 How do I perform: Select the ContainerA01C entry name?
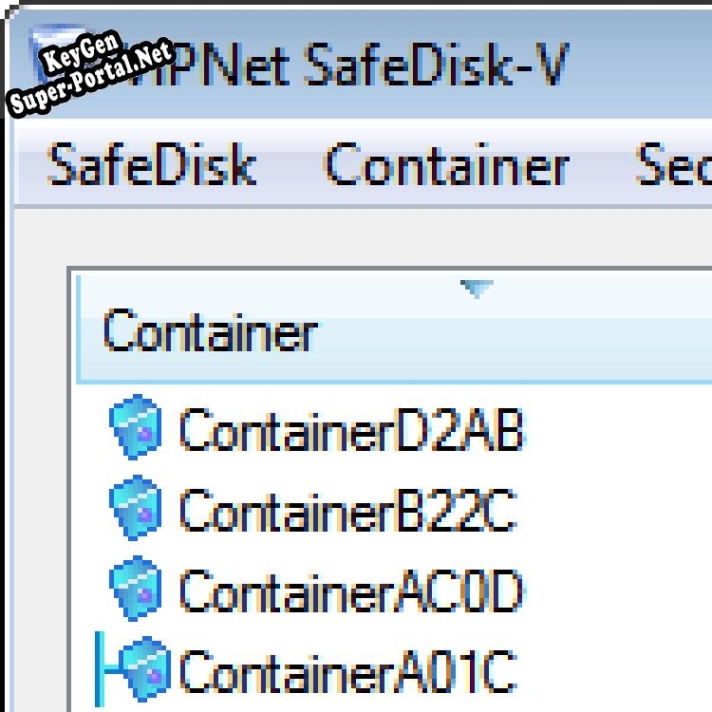click(x=347, y=670)
